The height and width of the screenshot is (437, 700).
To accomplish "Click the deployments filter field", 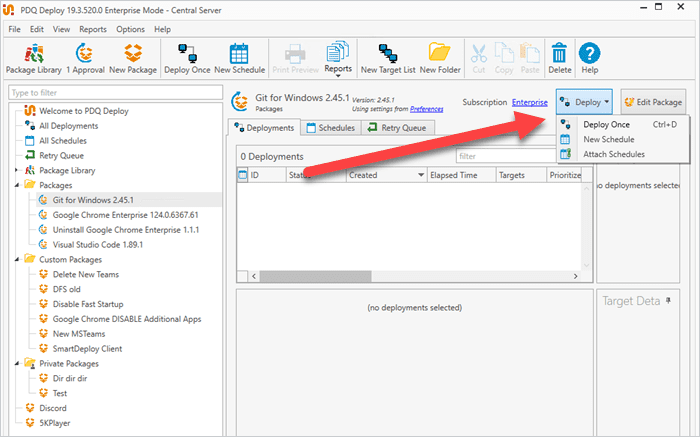I will pos(506,156).
